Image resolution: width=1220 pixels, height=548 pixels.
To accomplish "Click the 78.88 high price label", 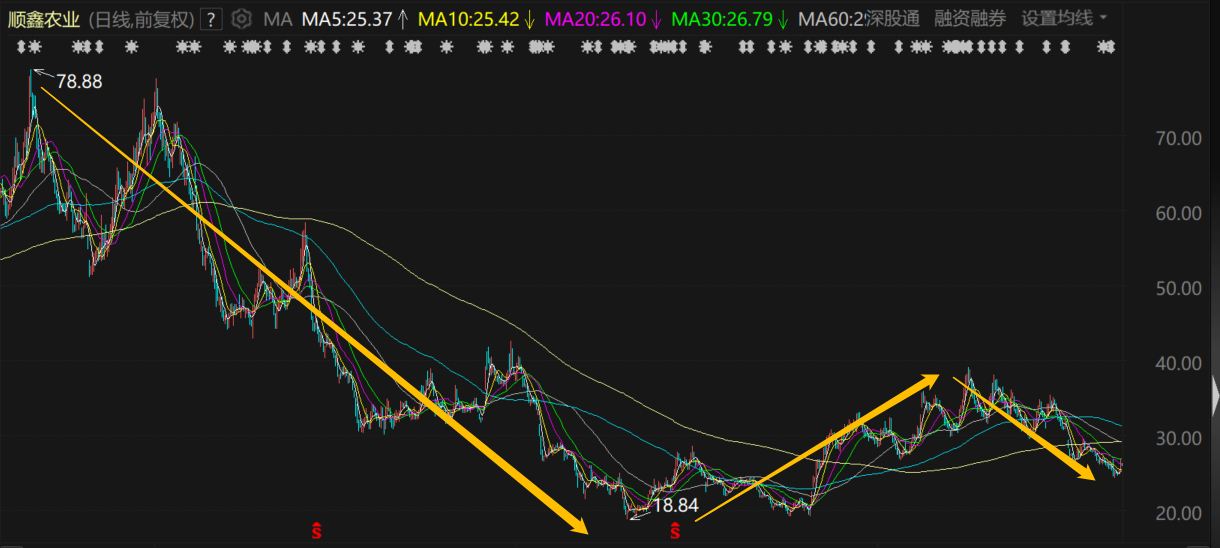I will 79,82.
